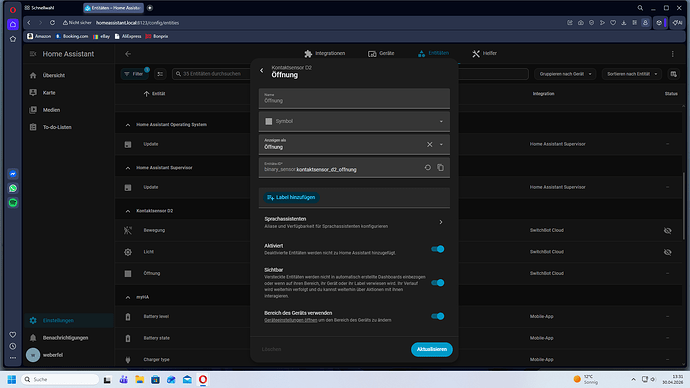Switch to the Geräte tab
Screen dimensions: 690x388
(381, 53)
